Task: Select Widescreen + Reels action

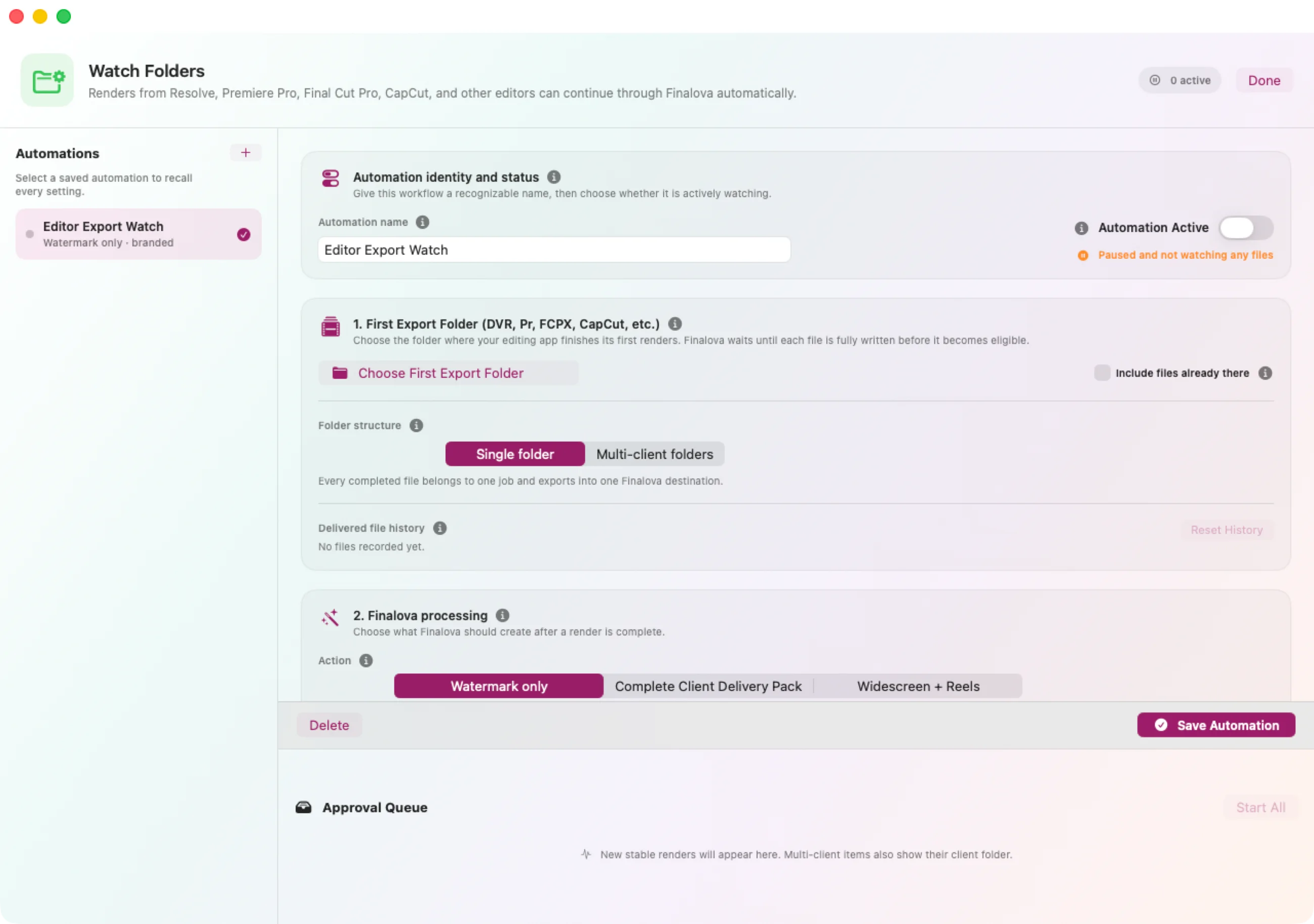Action: click(918, 686)
